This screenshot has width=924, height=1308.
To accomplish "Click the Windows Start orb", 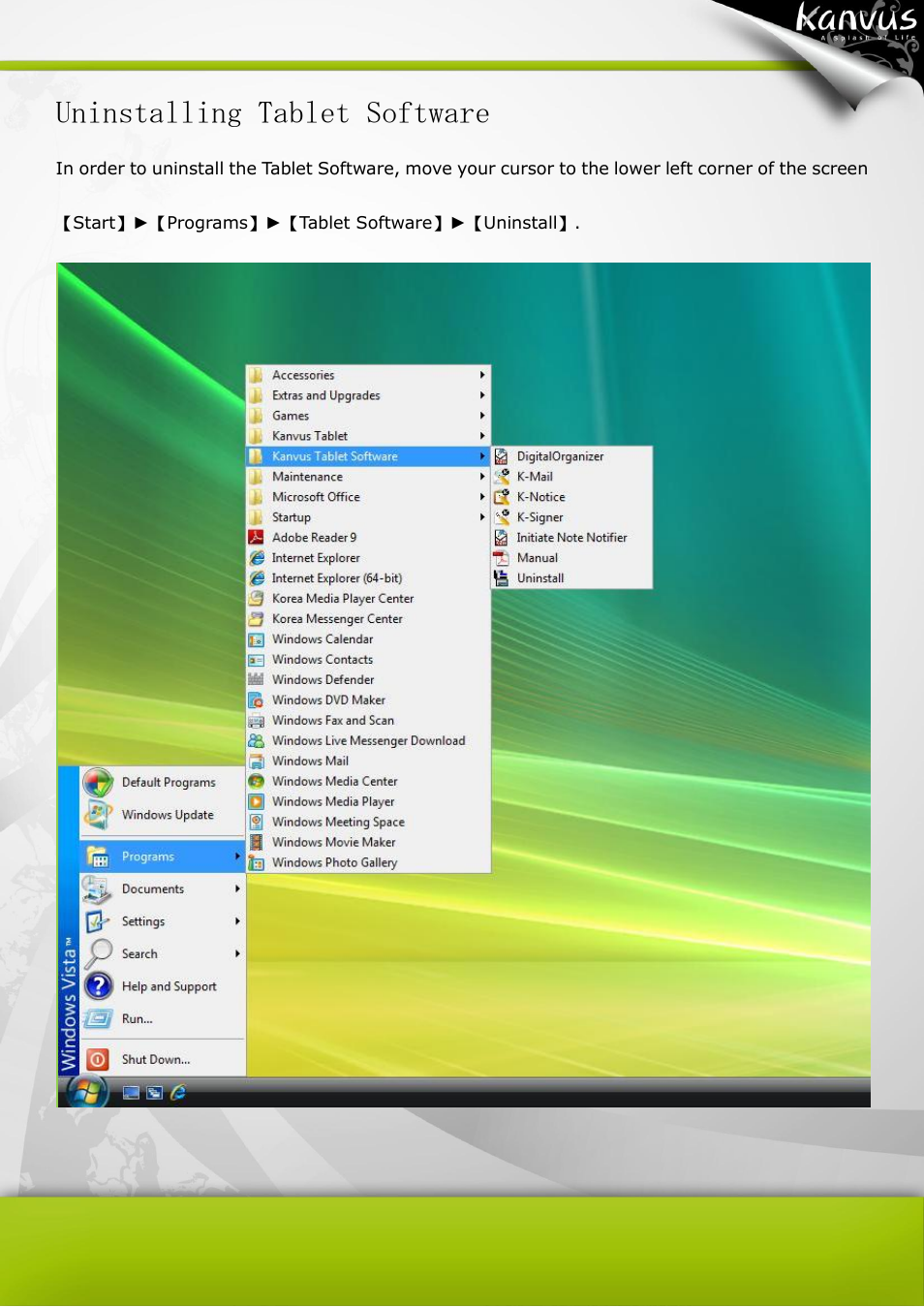I will pos(86,1092).
